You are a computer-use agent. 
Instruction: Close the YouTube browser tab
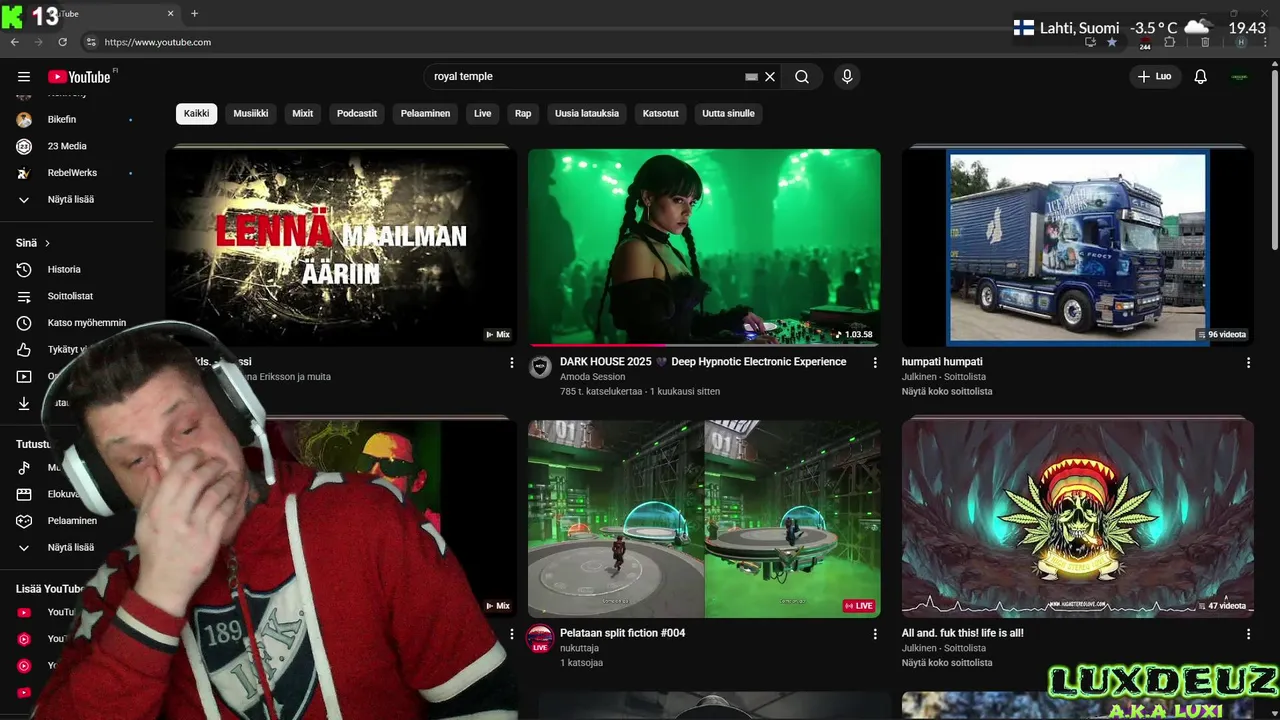pyautogui.click(x=170, y=14)
